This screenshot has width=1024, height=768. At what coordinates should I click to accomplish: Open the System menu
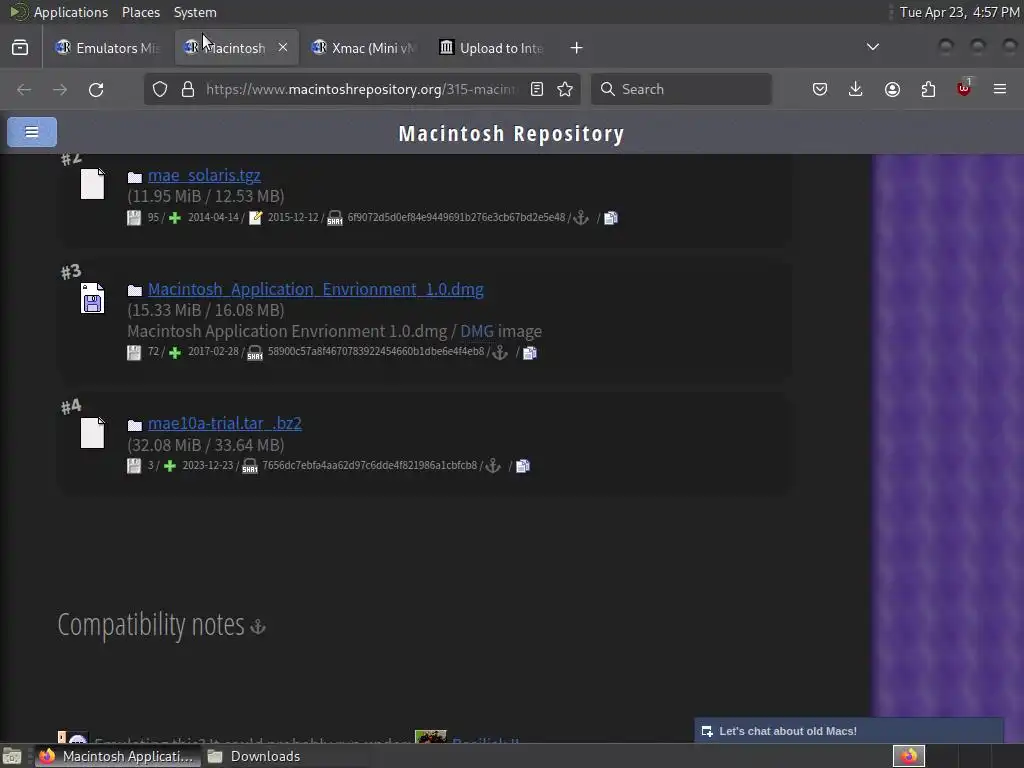pos(195,12)
